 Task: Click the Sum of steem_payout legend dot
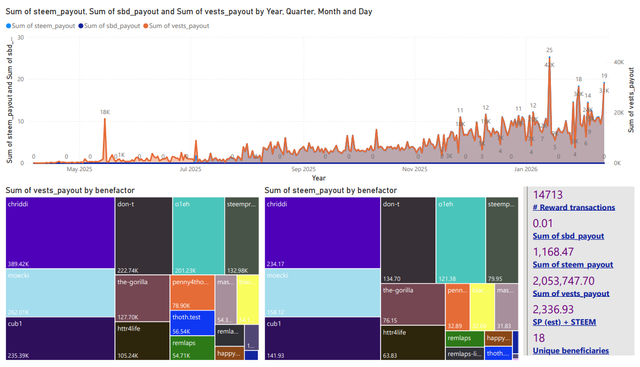[9, 26]
